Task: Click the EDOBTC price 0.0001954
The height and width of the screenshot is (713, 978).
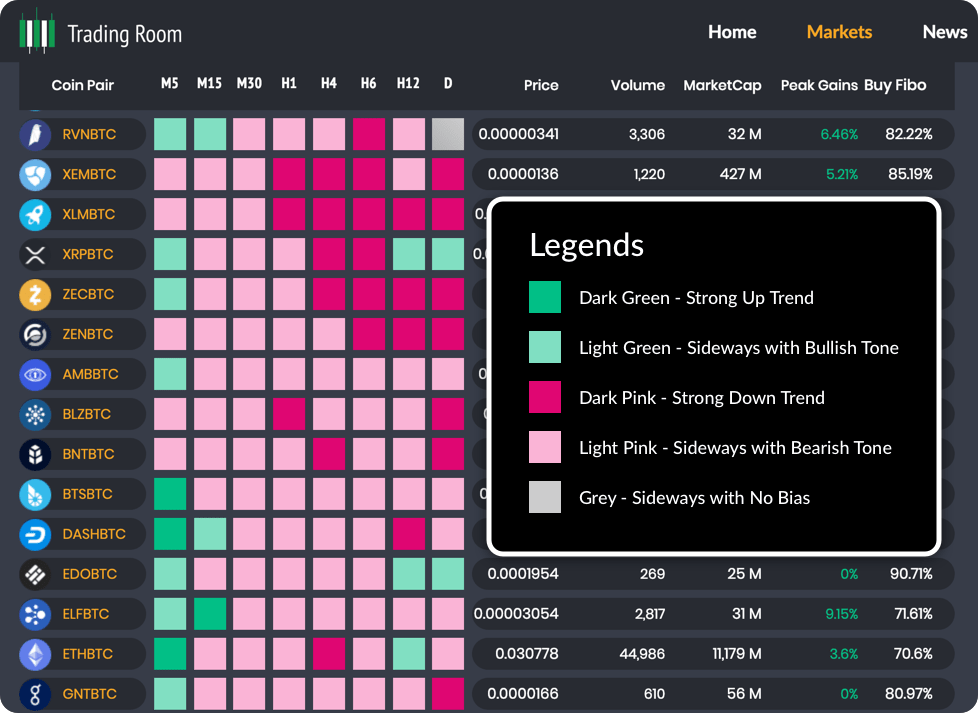Action: [x=523, y=574]
